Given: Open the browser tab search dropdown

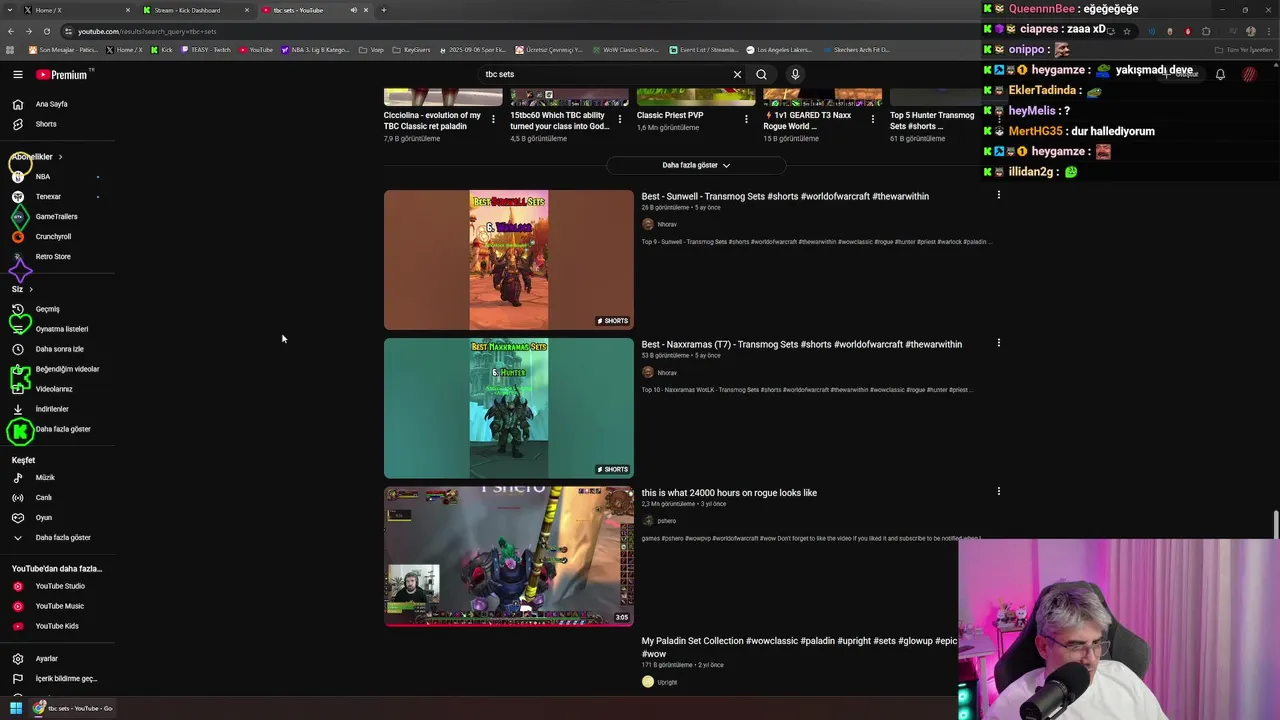Looking at the screenshot, I should [10, 10].
